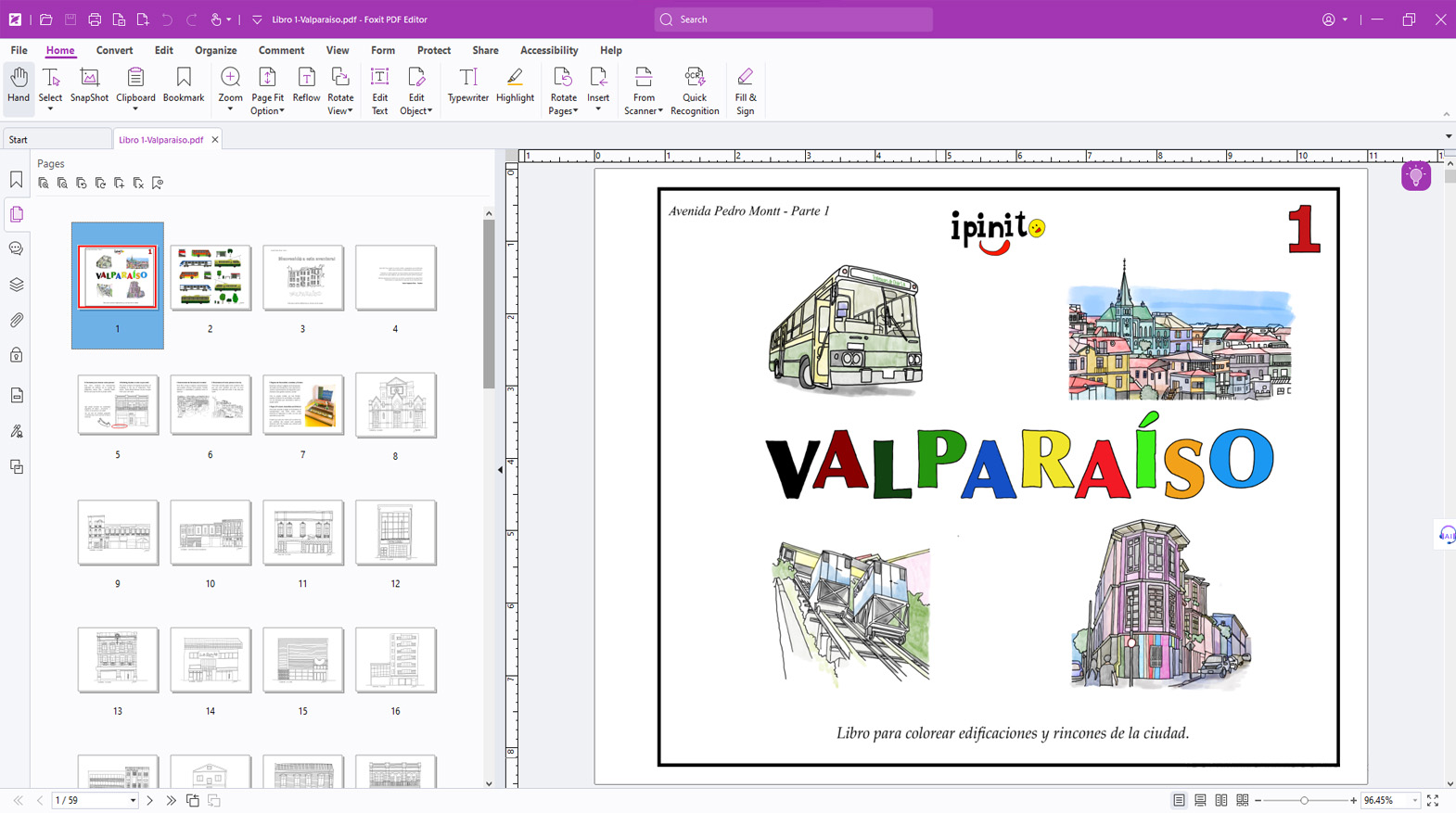Toggle the Bookmarks side panel
This screenshot has width=1456, height=813.
[x=17, y=179]
